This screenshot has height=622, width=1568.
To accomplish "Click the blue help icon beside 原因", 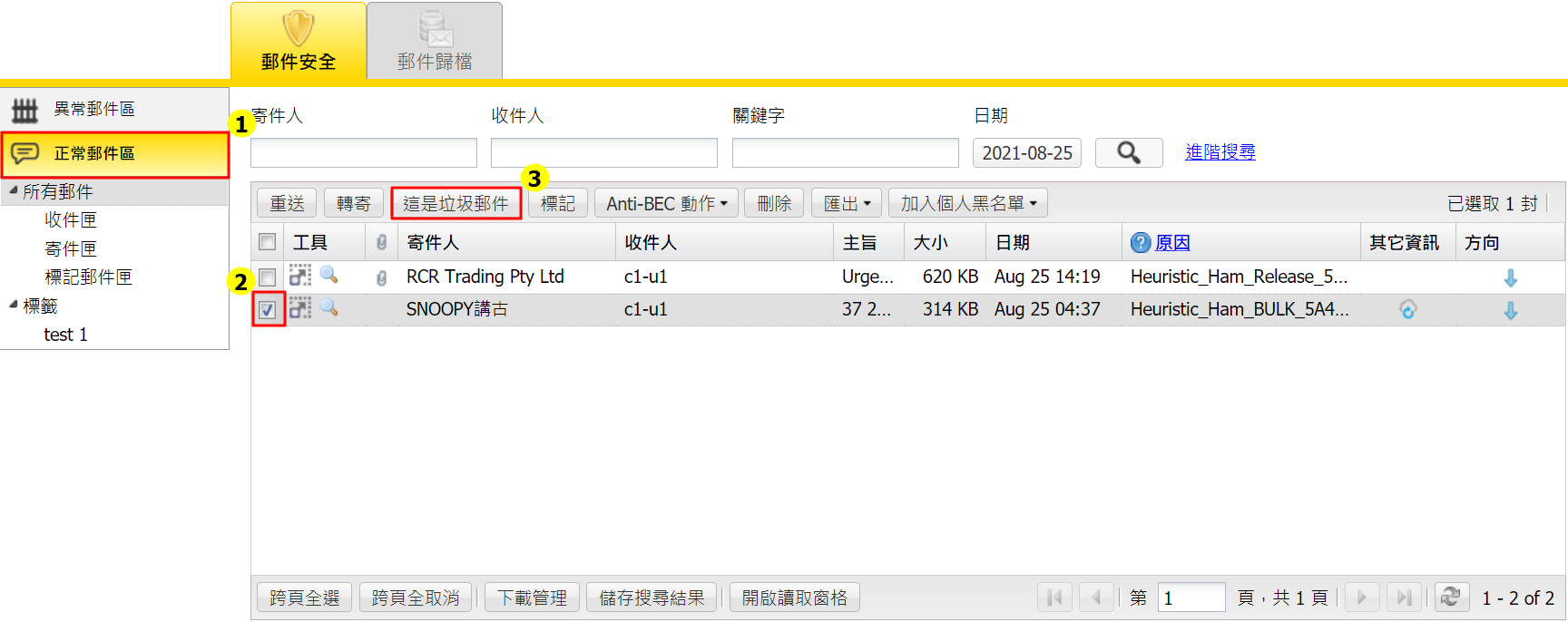I will point(1140,243).
